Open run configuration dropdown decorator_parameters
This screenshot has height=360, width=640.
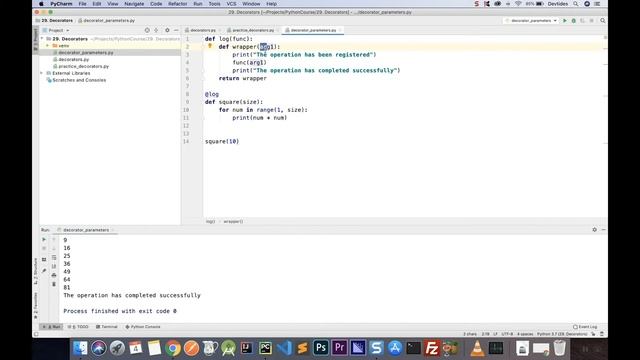coord(531,20)
